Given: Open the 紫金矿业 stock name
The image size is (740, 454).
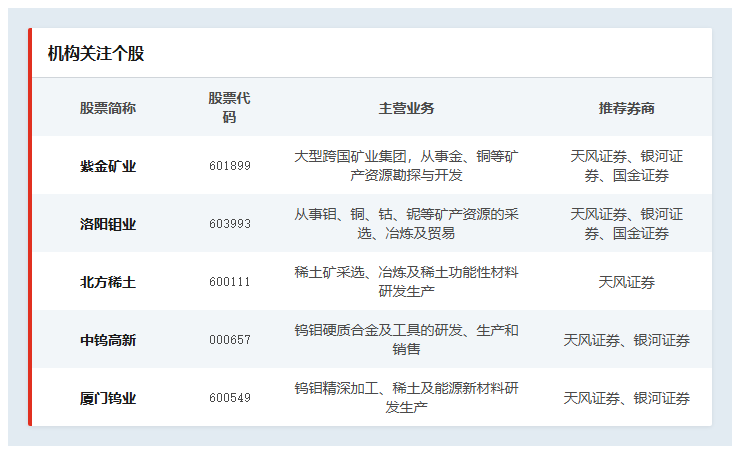Looking at the screenshot, I should click(108, 166).
